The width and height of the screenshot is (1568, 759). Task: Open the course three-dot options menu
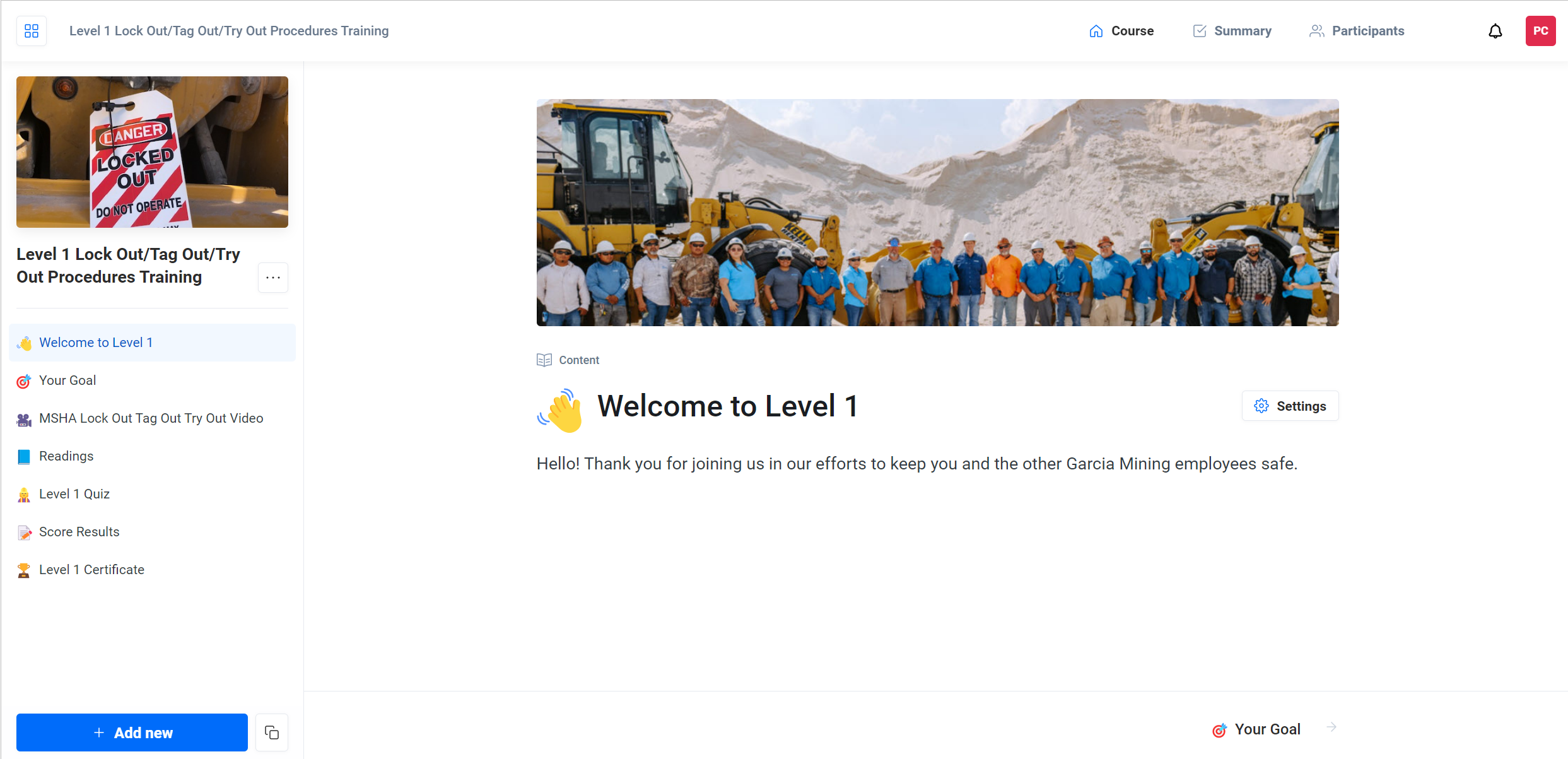[272, 278]
